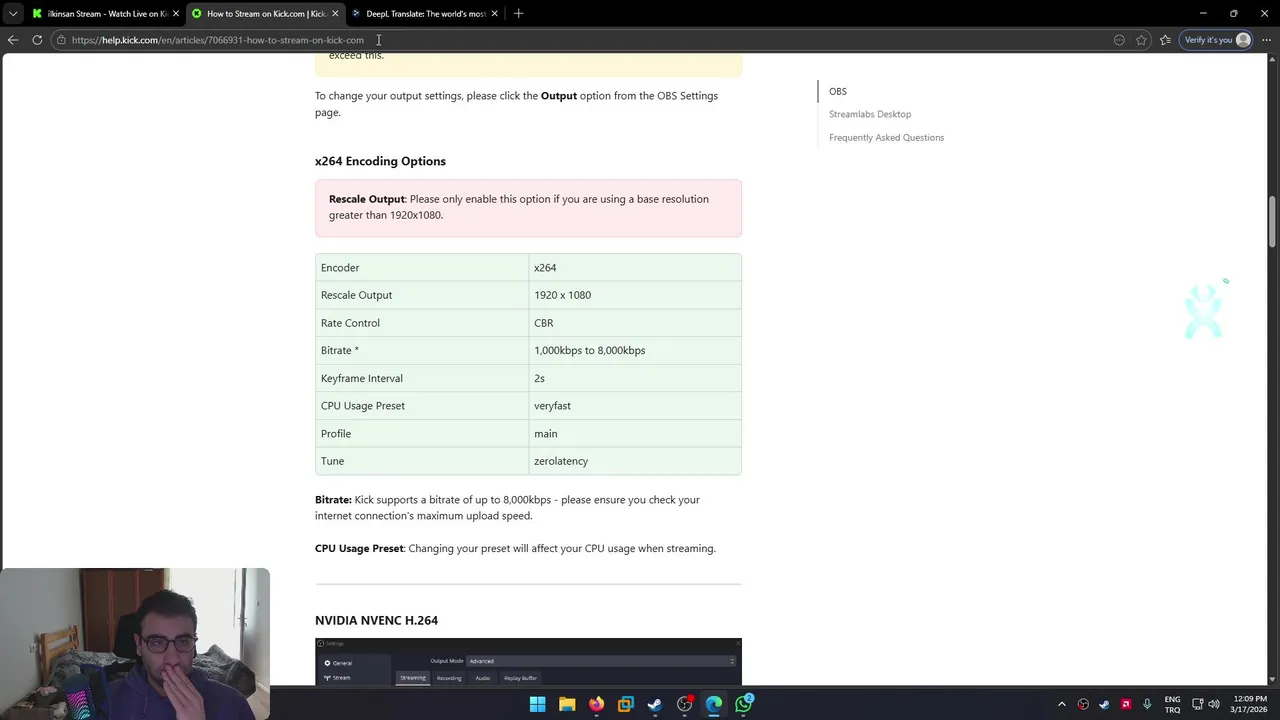Screen dimensions: 1280x720
Task: Open the tab search dropdown arrow
Action: point(13,14)
